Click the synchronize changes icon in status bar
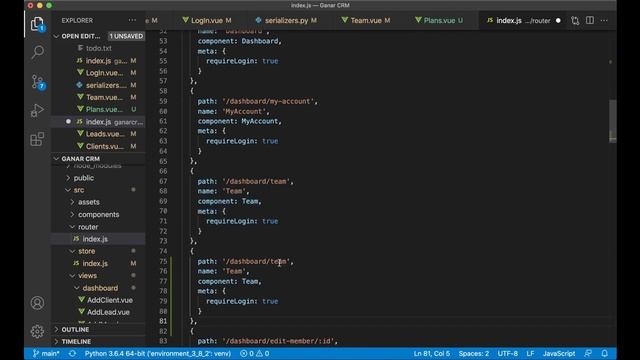This screenshot has height=360, width=640. pos(72,353)
